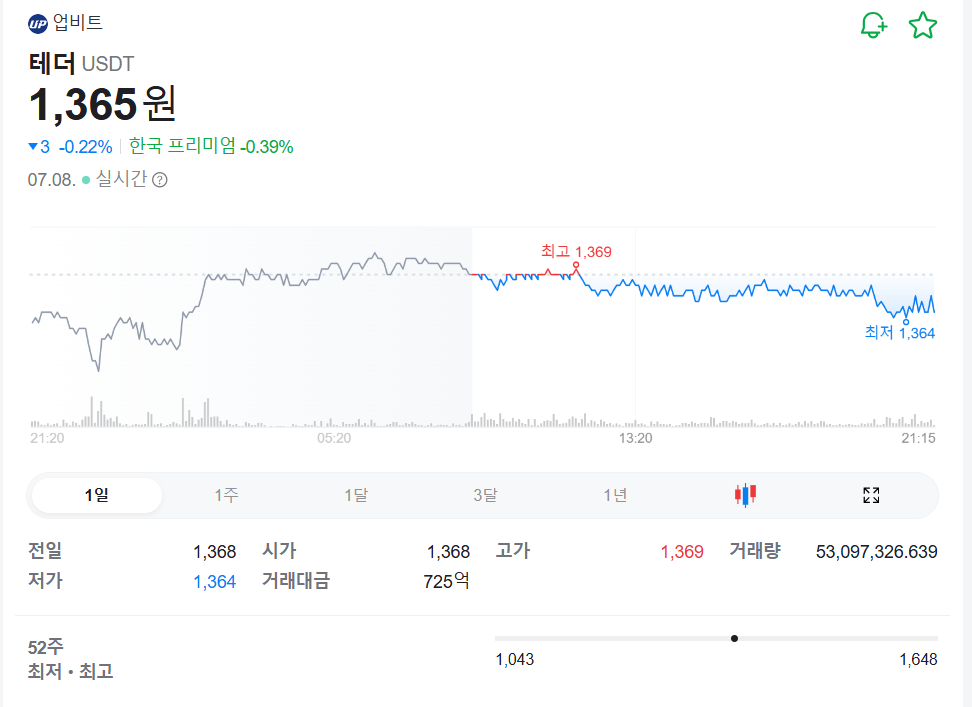Expand the chart to fullscreen

(870, 494)
